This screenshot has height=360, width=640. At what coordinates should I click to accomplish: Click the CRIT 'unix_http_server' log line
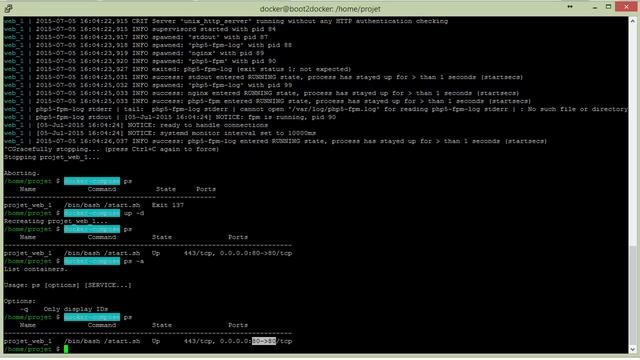[226, 21]
